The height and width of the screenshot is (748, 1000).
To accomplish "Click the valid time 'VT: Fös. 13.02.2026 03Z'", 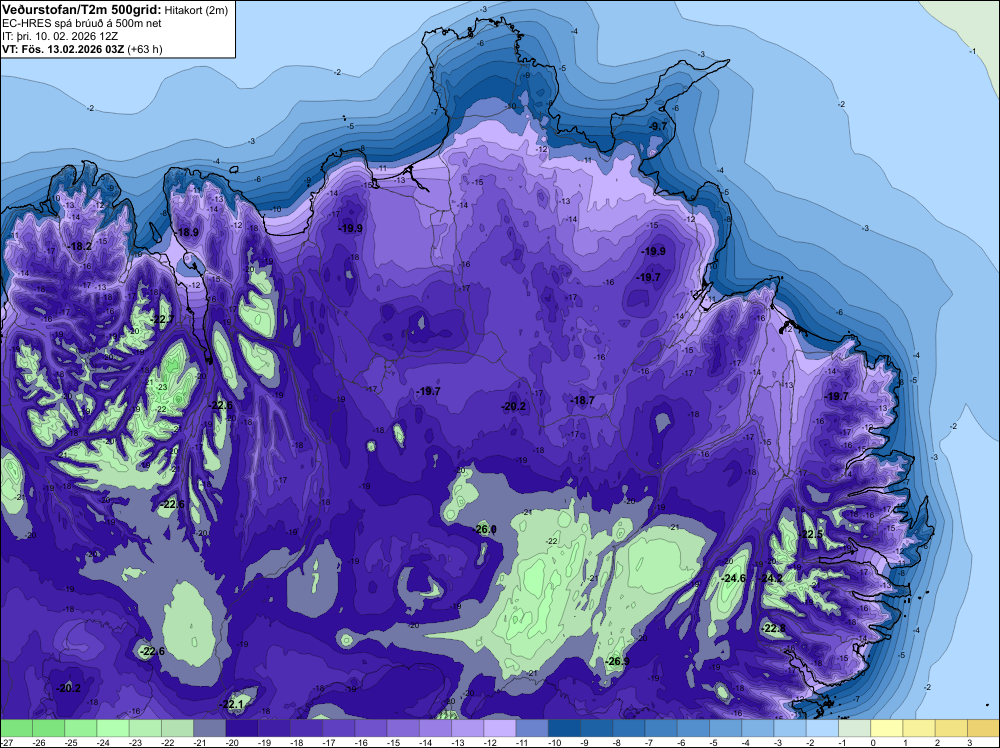I will [64, 49].
